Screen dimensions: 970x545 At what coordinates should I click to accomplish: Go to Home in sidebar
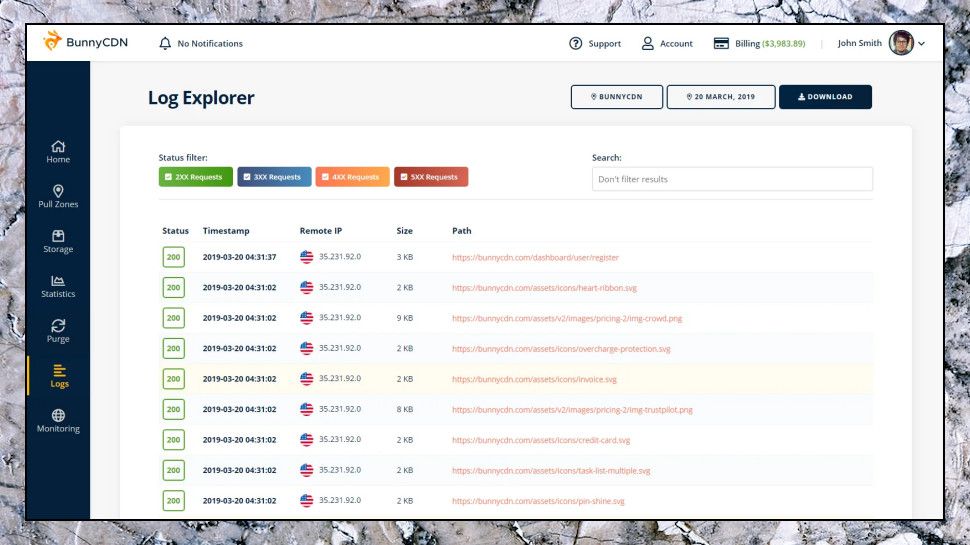(x=58, y=152)
